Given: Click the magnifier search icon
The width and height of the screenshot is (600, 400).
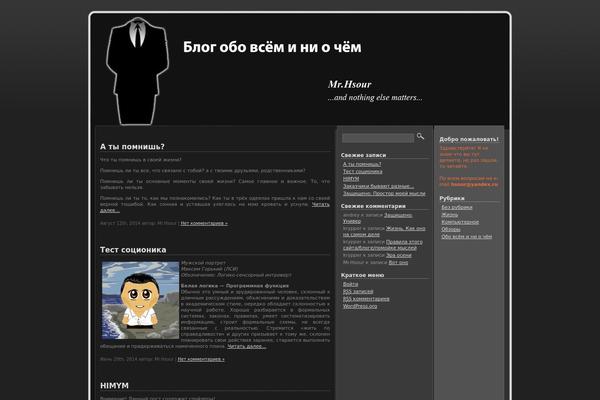Looking at the screenshot, I should (420, 136).
